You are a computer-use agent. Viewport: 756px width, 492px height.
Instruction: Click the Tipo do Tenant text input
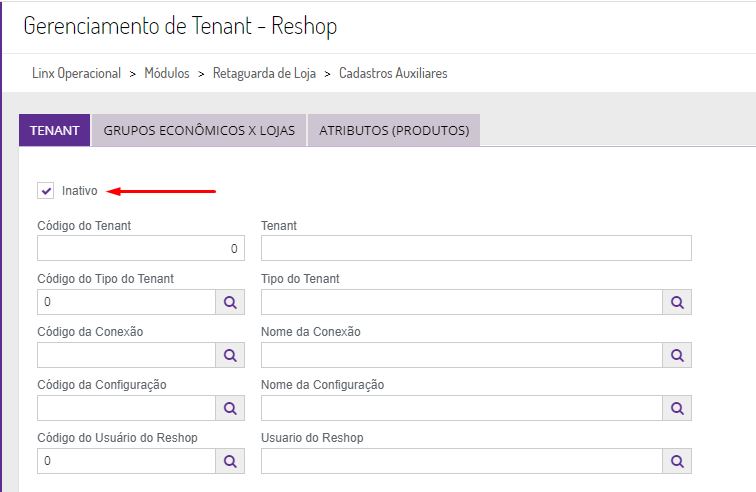click(x=461, y=302)
